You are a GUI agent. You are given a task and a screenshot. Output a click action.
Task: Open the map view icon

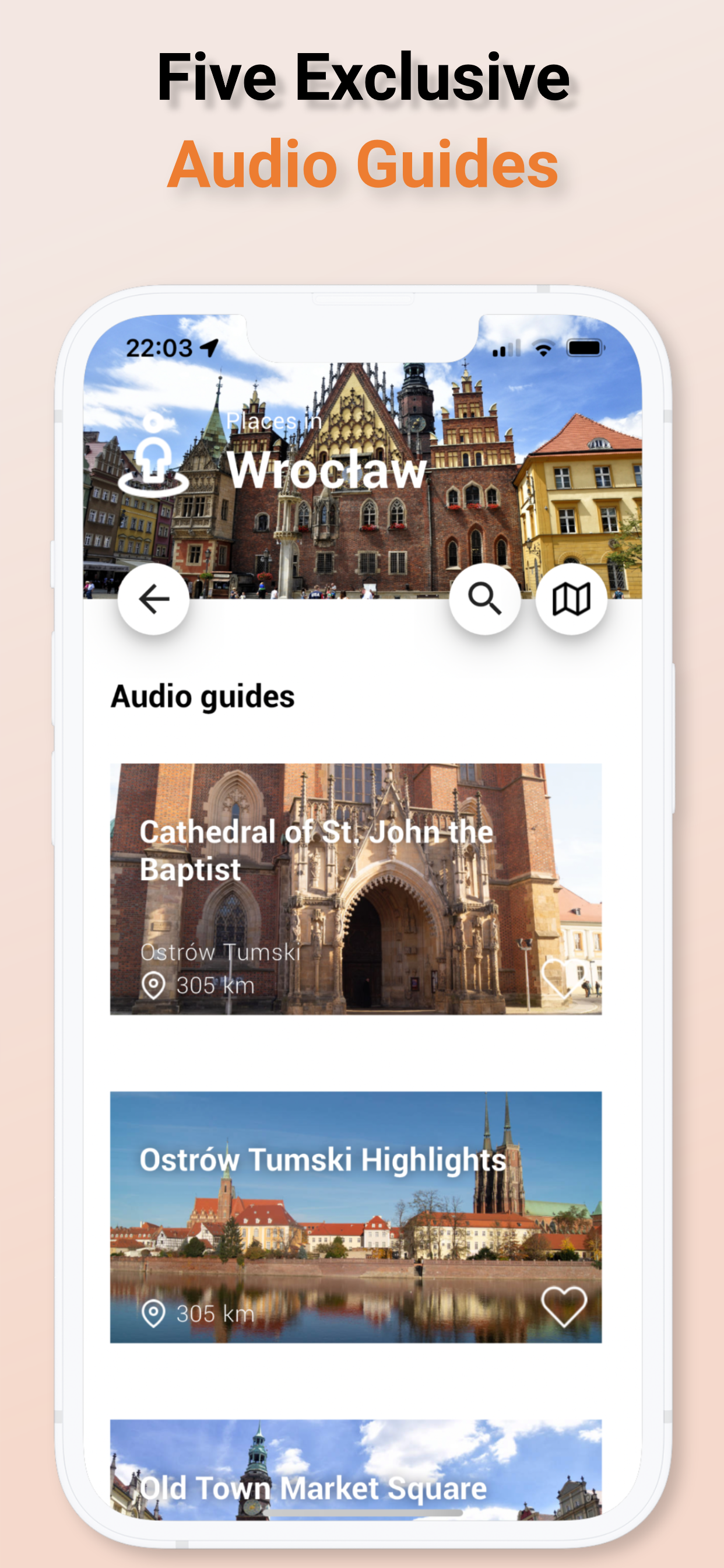(571, 599)
